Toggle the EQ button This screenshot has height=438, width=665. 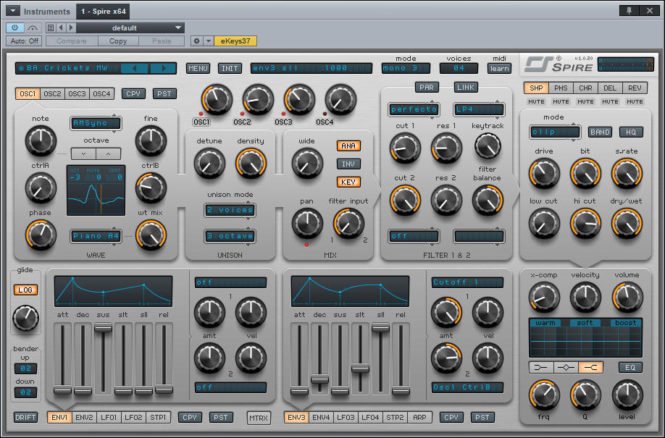[x=630, y=368]
